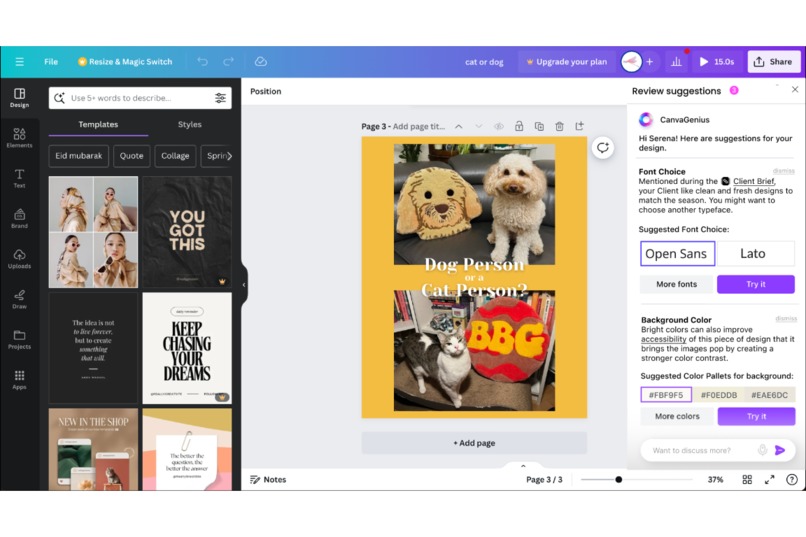Toggle page visibility eye icon
The height and width of the screenshot is (537, 806).
[x=499, y=126]
